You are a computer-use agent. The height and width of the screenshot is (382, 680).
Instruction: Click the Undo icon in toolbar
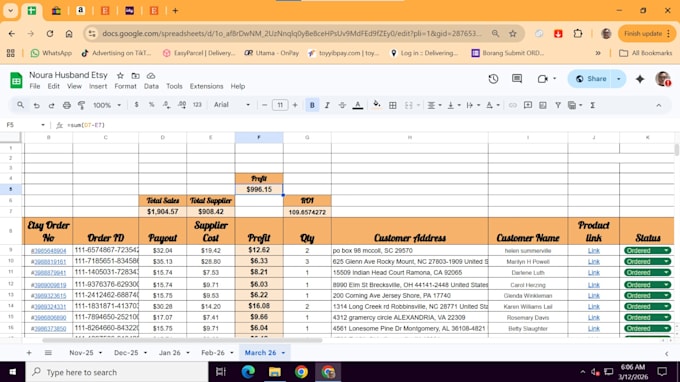(36, 105)
